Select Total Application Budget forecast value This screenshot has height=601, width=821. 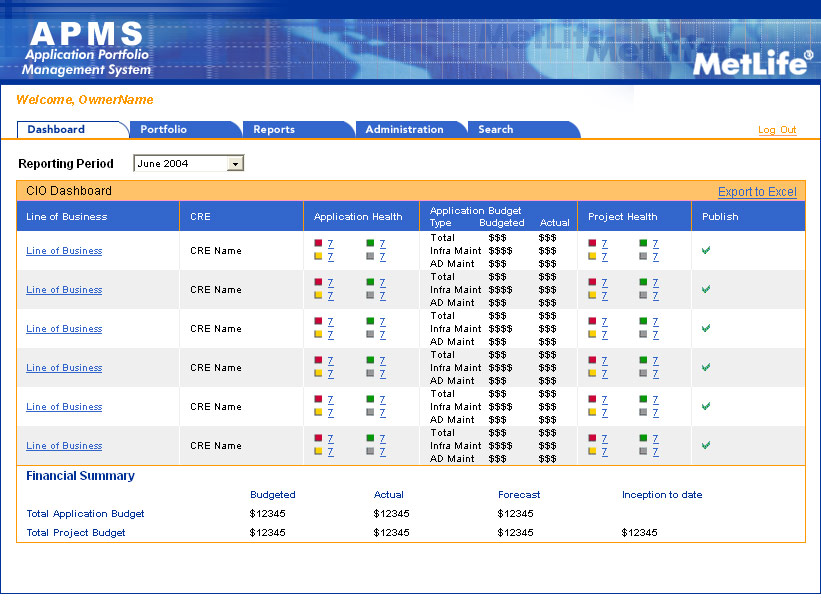515,514
